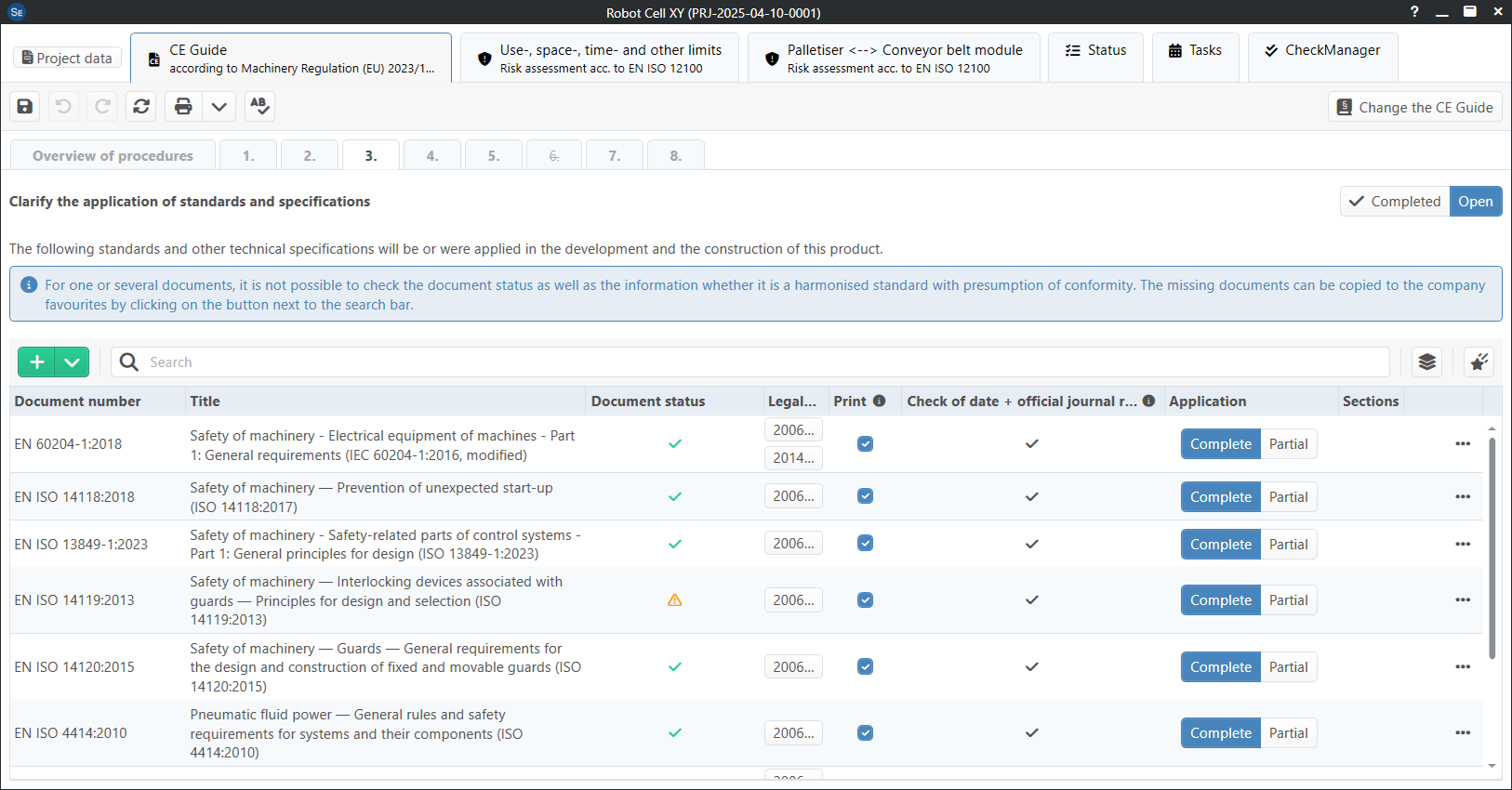Image resolution: width=1512 pixels, height=790 pixels.
Task: Open the three-dot menu for EN 60204-1:2018
Action: pyautogui.click(x=1463, y=444)
